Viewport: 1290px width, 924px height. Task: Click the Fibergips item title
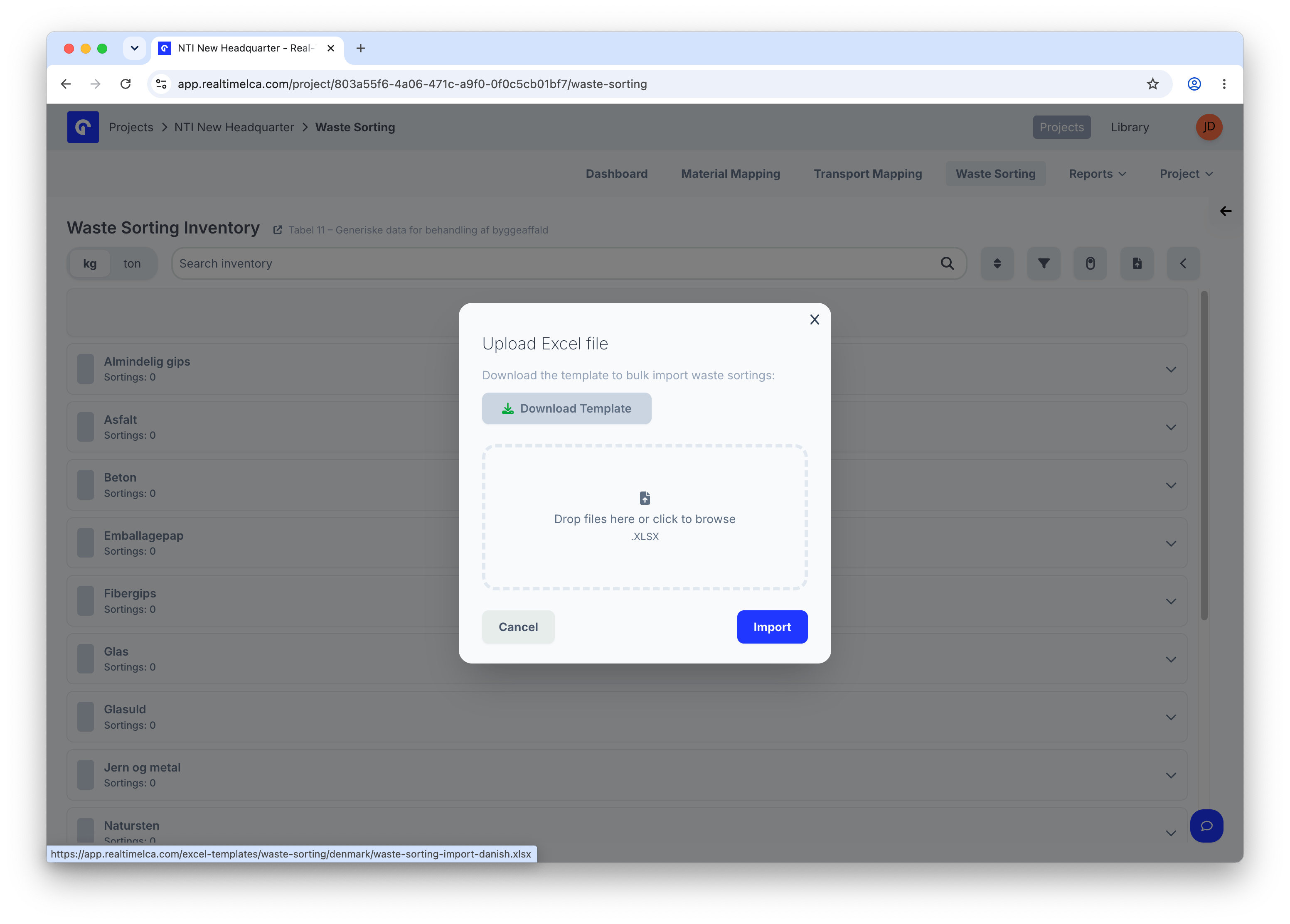pos(130,593)
